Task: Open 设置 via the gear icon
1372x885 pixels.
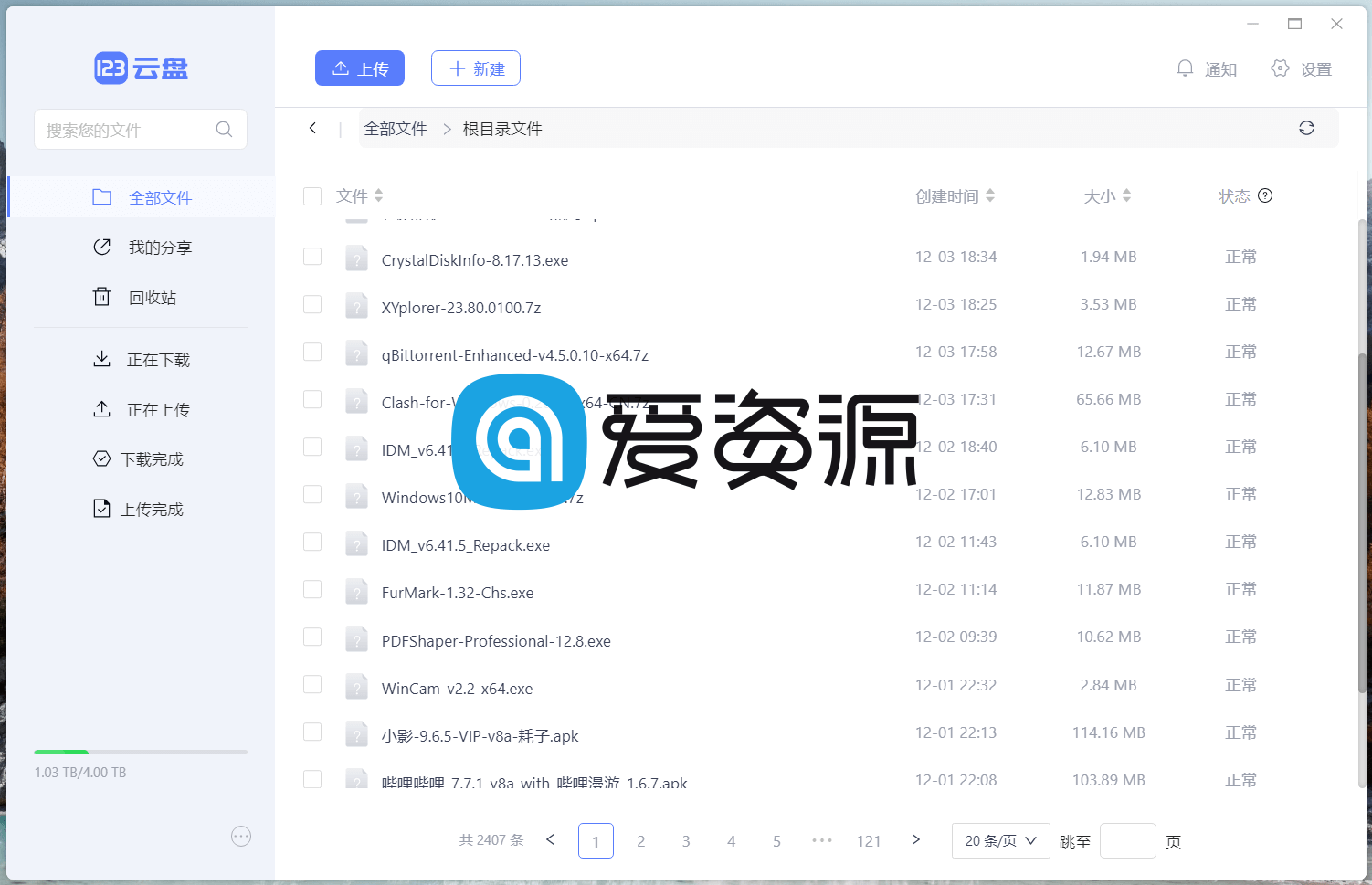Action: click(x=1281, y=68)
